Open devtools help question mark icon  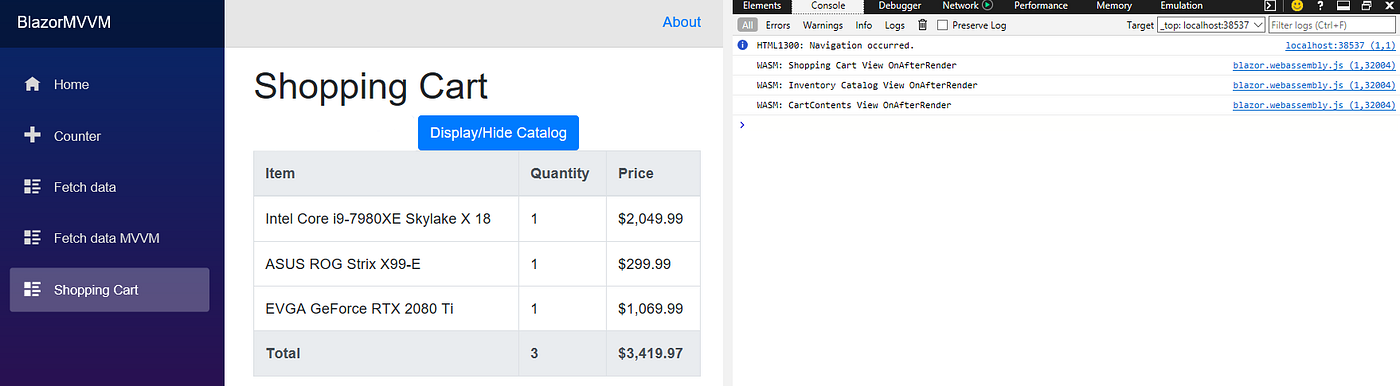click(1321, 5)
